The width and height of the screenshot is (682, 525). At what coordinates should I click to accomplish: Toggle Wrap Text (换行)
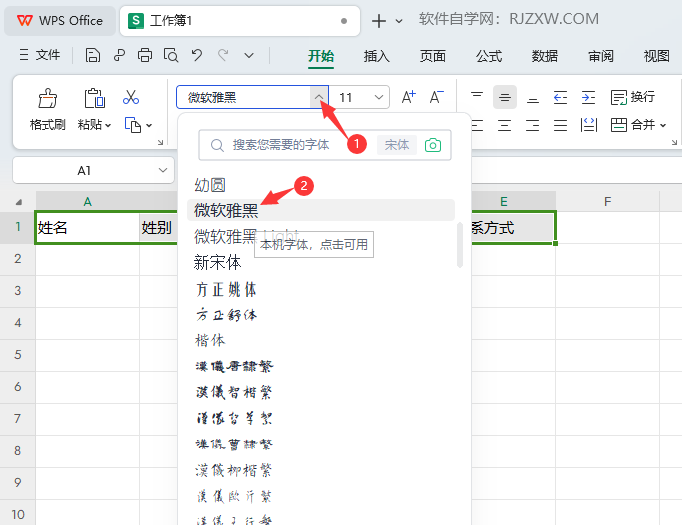click(x=633, y=97)
